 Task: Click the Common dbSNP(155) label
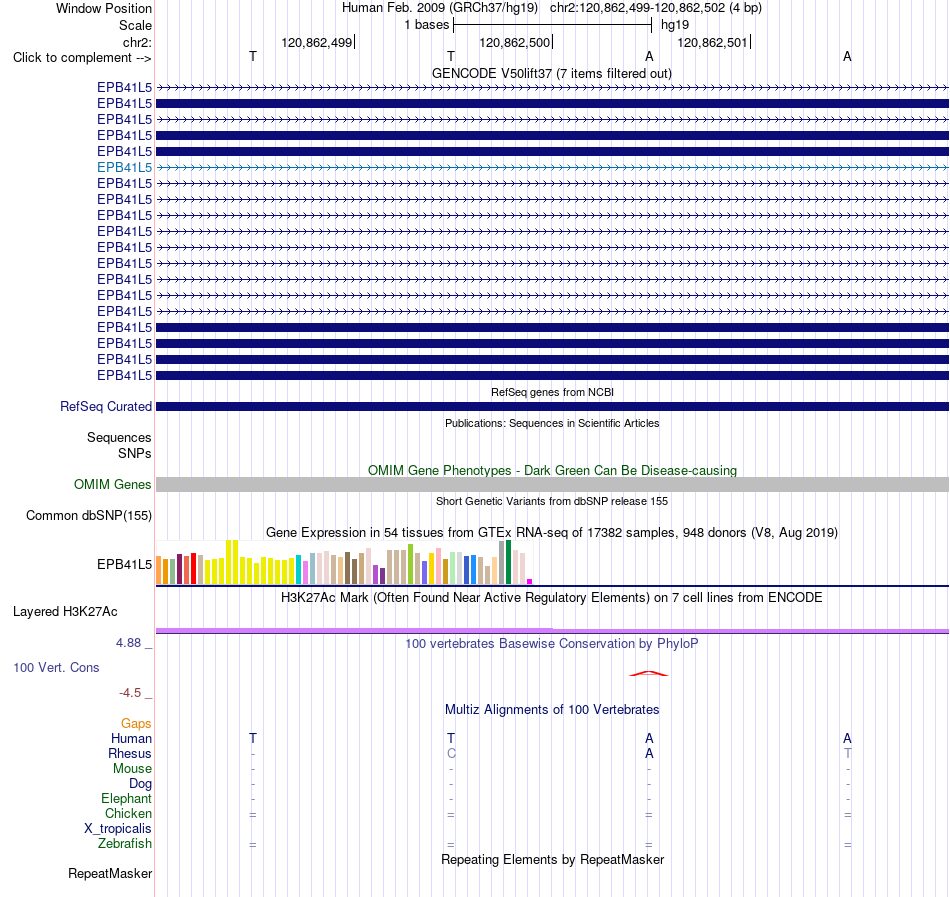pyautogui.click(x=88, y=515)
